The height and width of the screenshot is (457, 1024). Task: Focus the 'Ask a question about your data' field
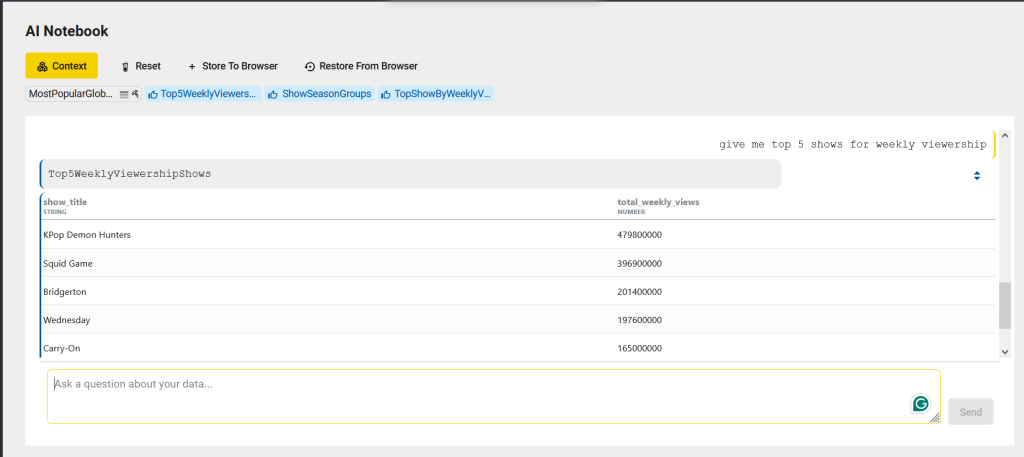[x=480, y=395]
